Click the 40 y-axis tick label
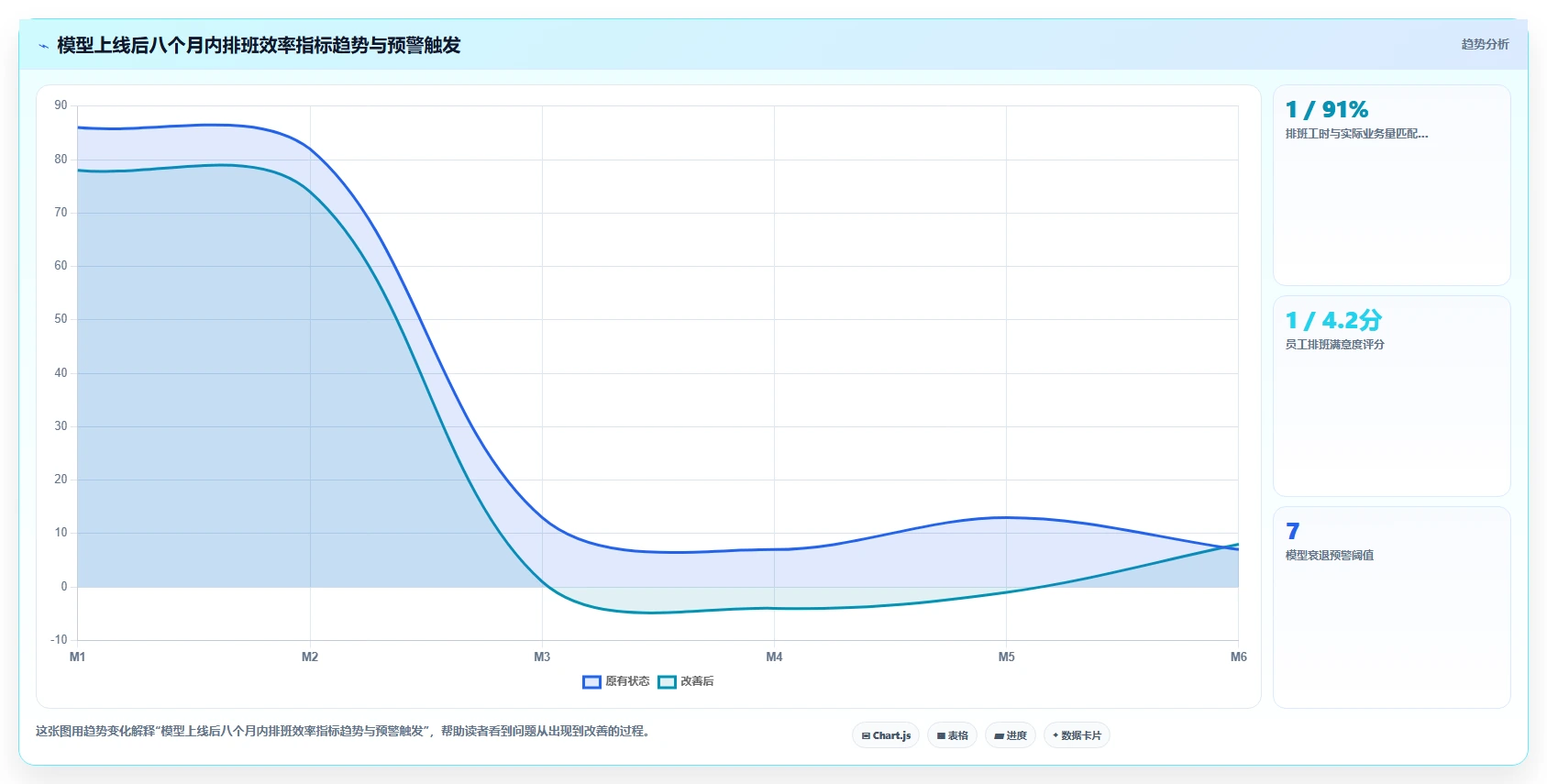The height and width of the screenshot is (784, 1547). 61,373
